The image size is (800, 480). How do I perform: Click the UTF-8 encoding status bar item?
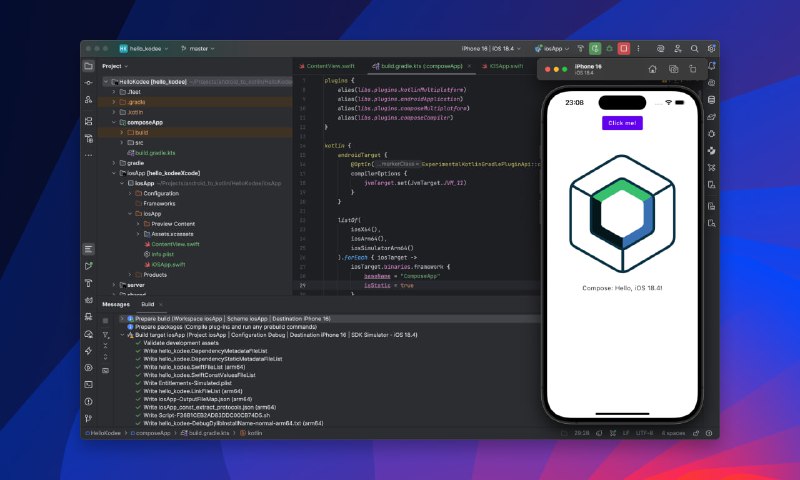pos(644,433)
